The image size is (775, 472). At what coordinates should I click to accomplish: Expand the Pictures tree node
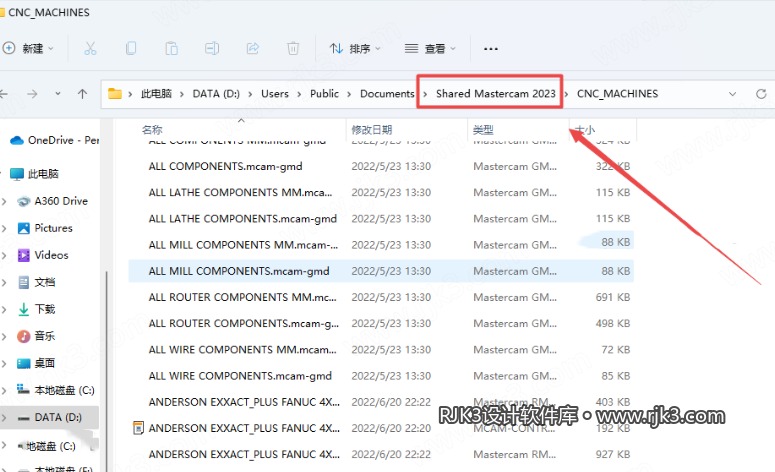[4, 228]
